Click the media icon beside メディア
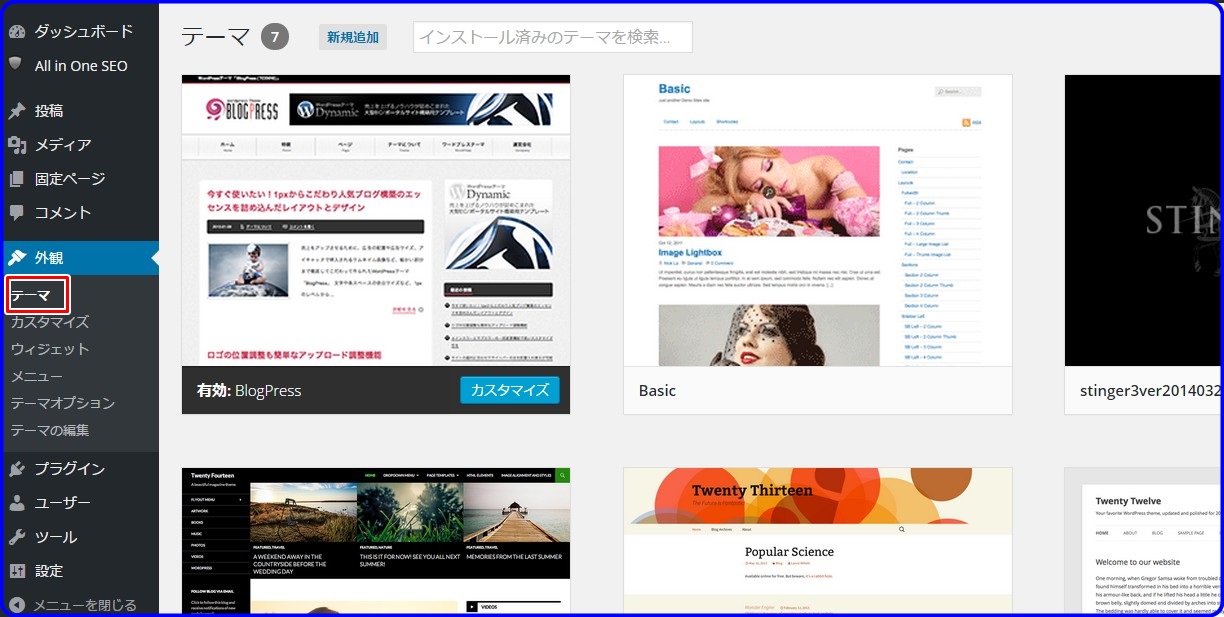 (x=16, y=145)
